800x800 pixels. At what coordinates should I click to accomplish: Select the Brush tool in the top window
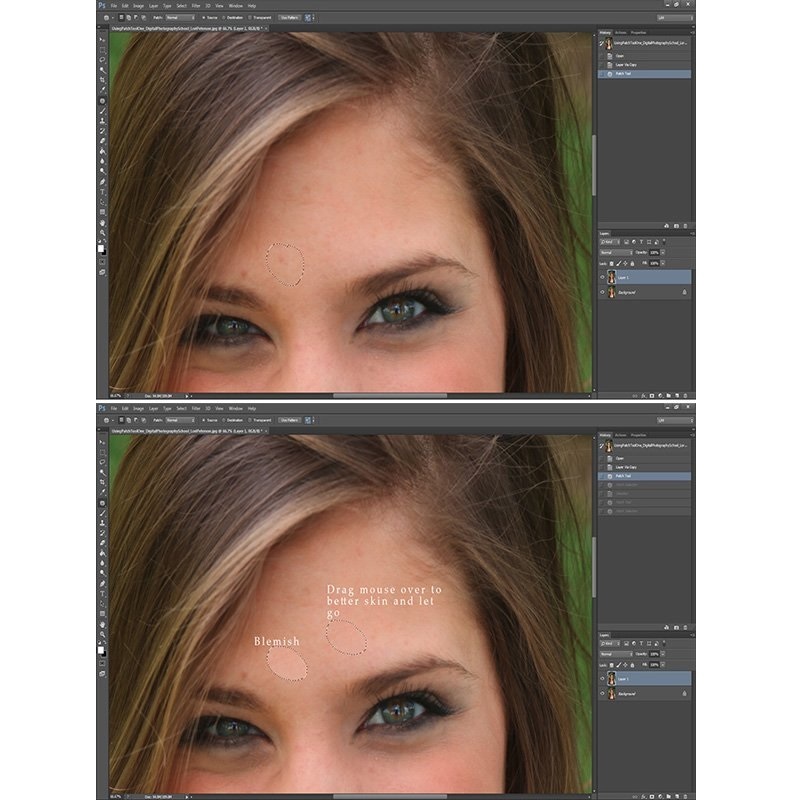103,111
